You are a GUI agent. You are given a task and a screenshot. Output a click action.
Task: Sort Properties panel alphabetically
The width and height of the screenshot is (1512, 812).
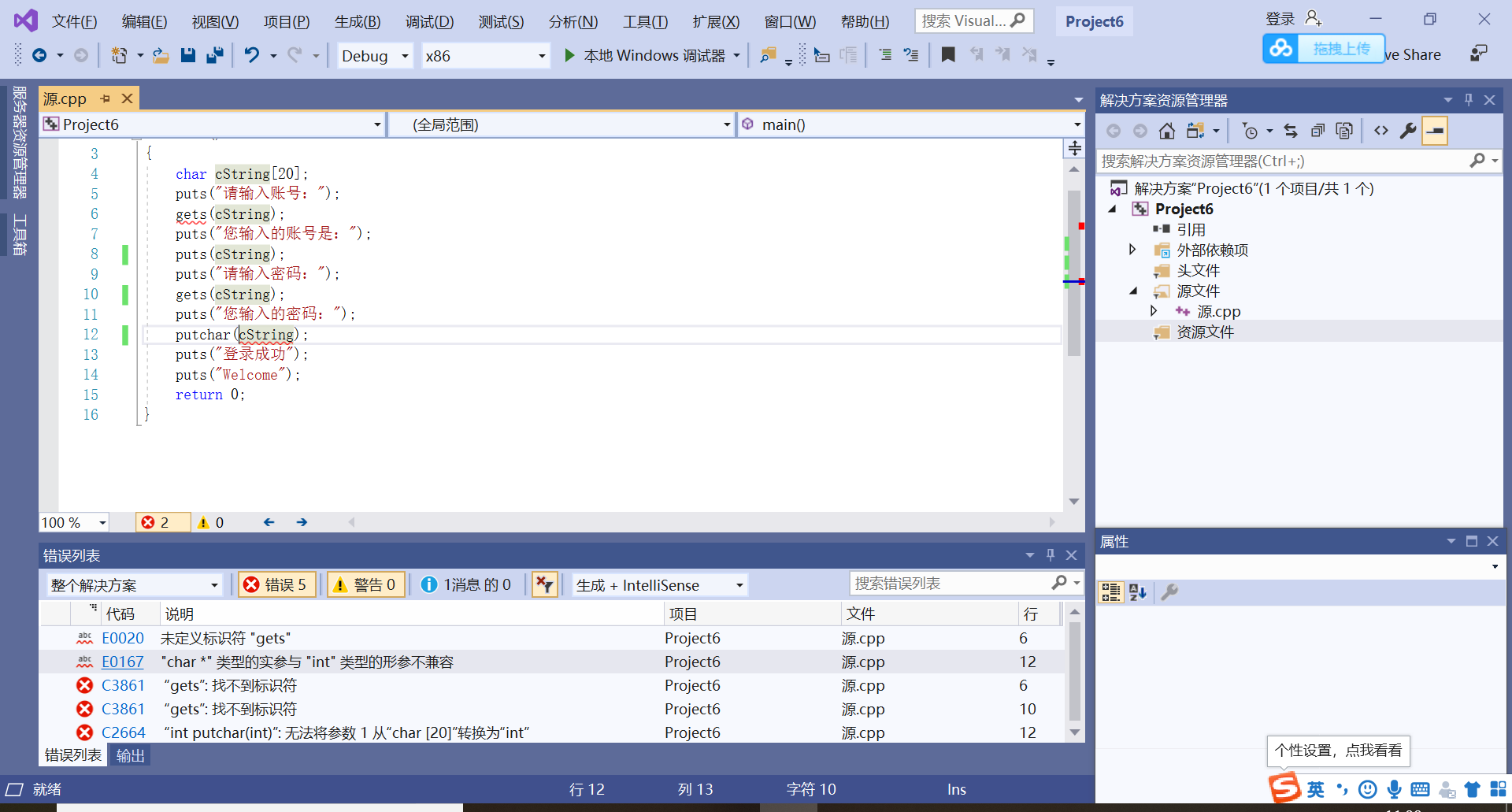(1138, 592)
